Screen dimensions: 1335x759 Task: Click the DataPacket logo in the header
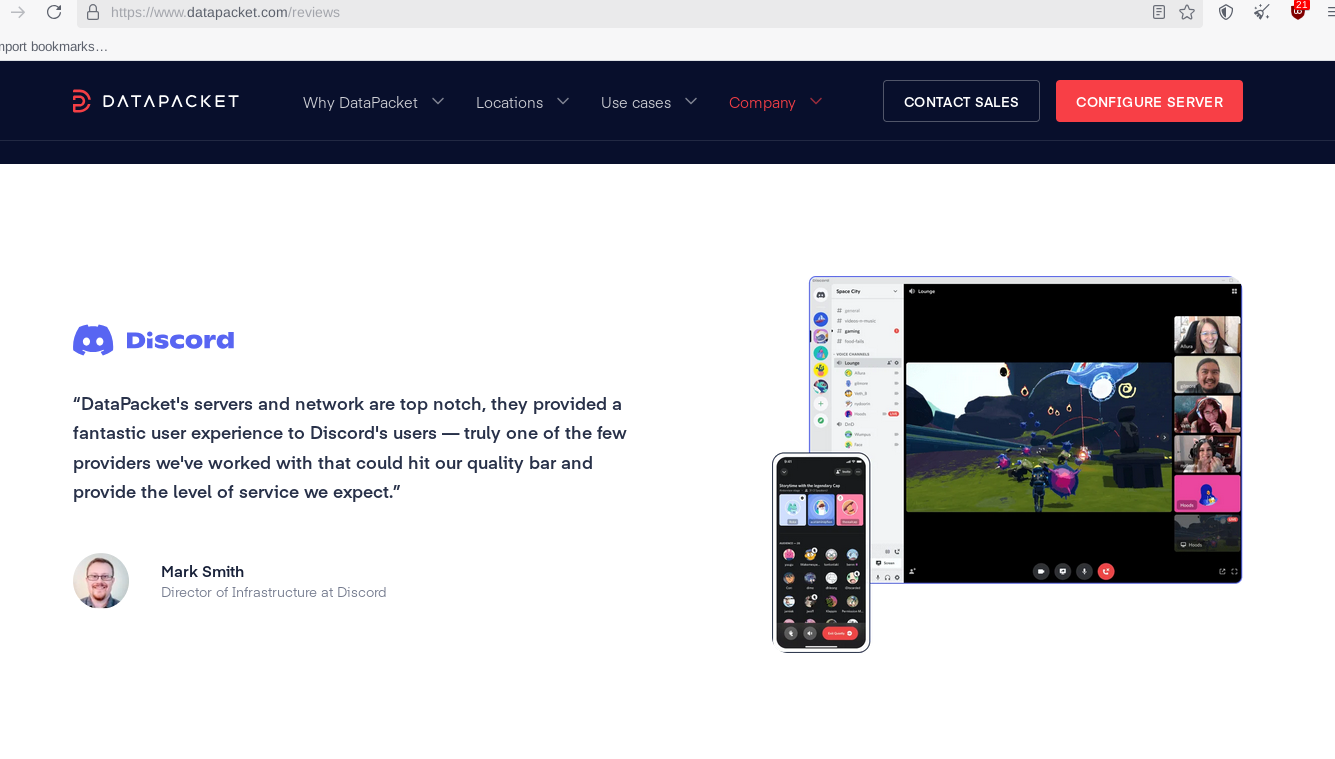(x=156, y=101)
